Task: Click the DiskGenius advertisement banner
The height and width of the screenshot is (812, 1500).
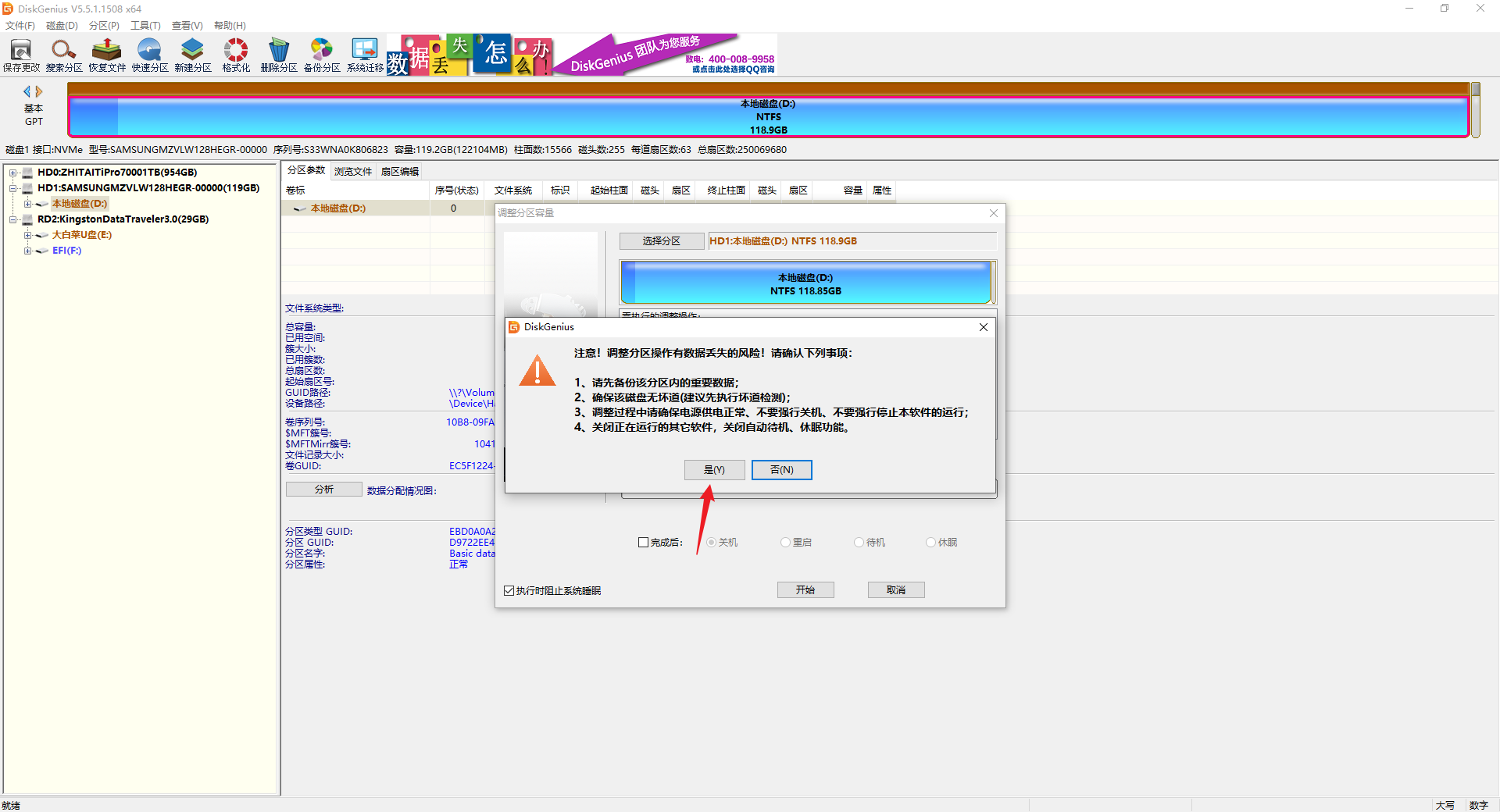Action: pyautogui.click(x=582, y=55)
